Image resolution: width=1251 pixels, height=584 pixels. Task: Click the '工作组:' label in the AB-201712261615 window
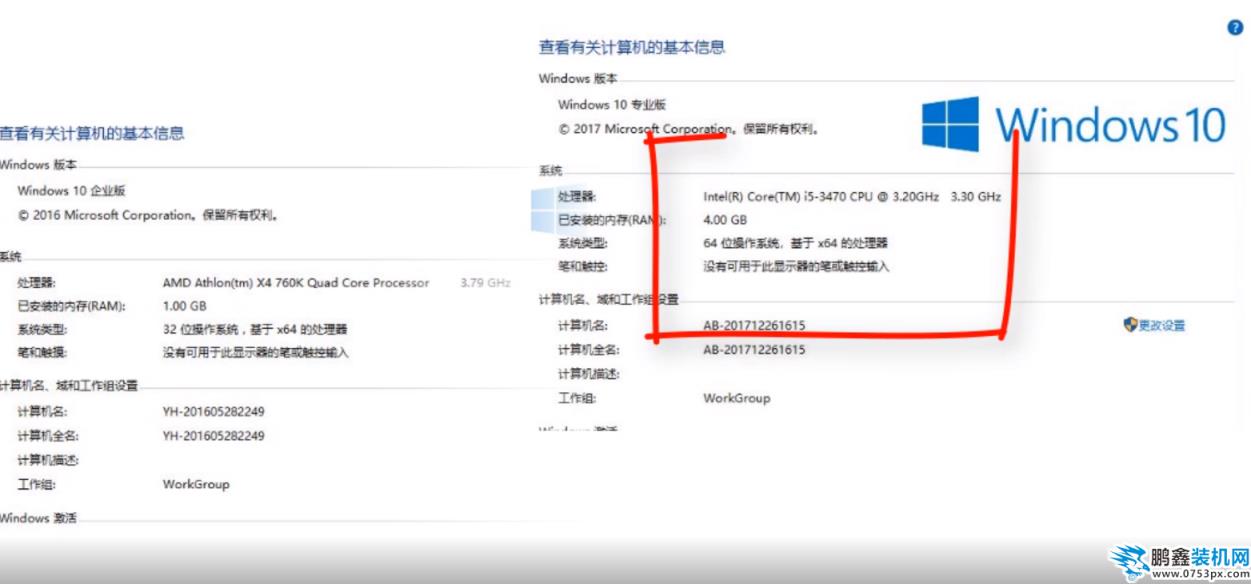pyautogui.click(x=577, y=398)
